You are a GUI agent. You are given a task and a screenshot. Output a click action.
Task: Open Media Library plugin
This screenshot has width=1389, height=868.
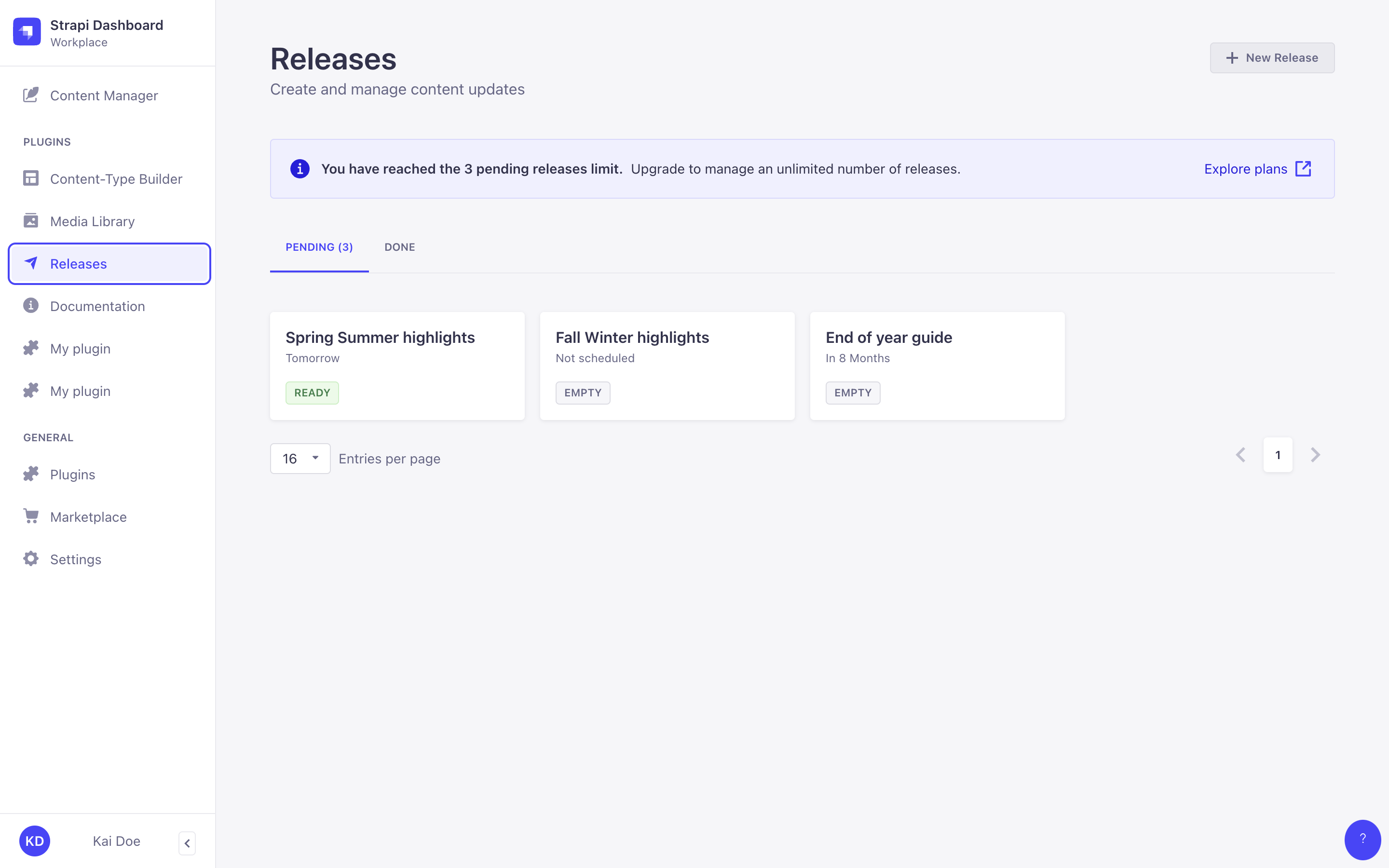click(x=93, y=221)
